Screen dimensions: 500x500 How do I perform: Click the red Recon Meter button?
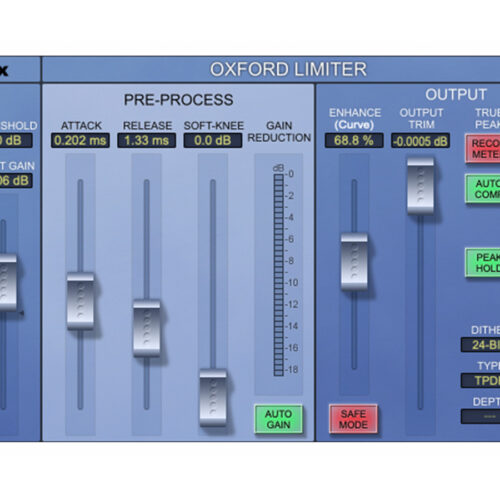(483, 149)
